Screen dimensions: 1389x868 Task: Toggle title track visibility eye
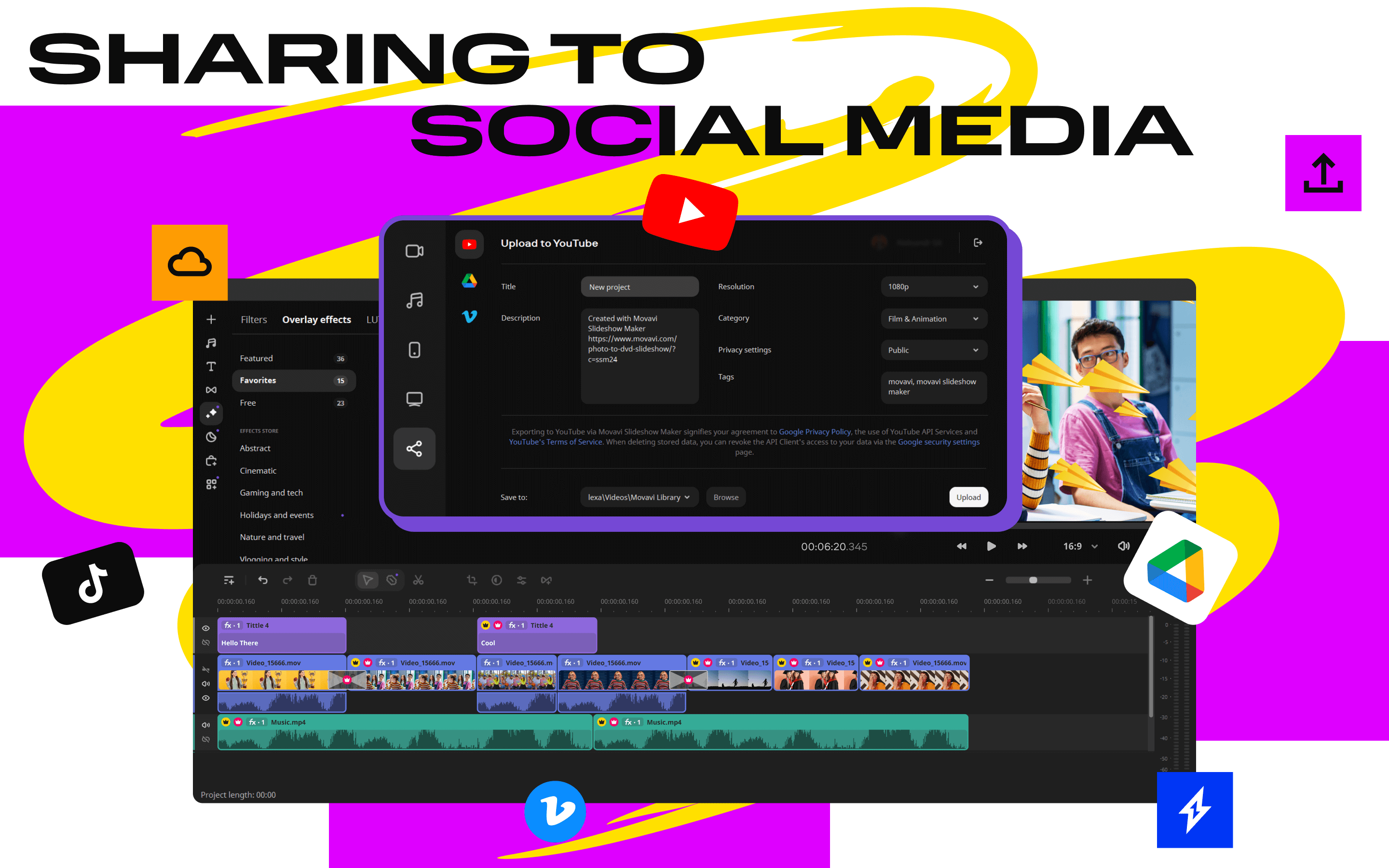click(x=205, y=628)
